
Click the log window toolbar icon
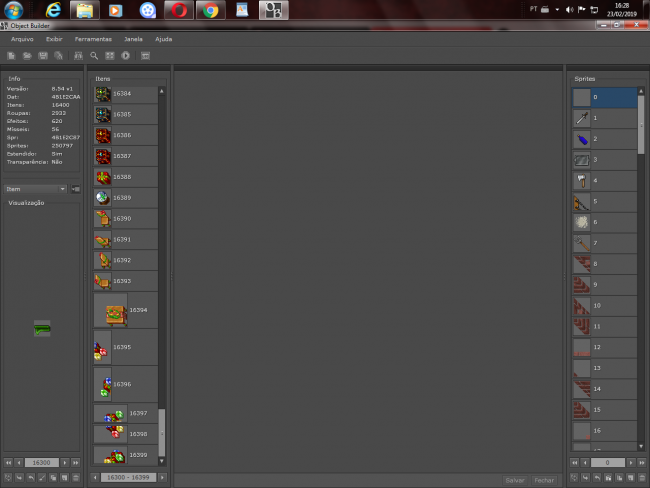(145, 56)
